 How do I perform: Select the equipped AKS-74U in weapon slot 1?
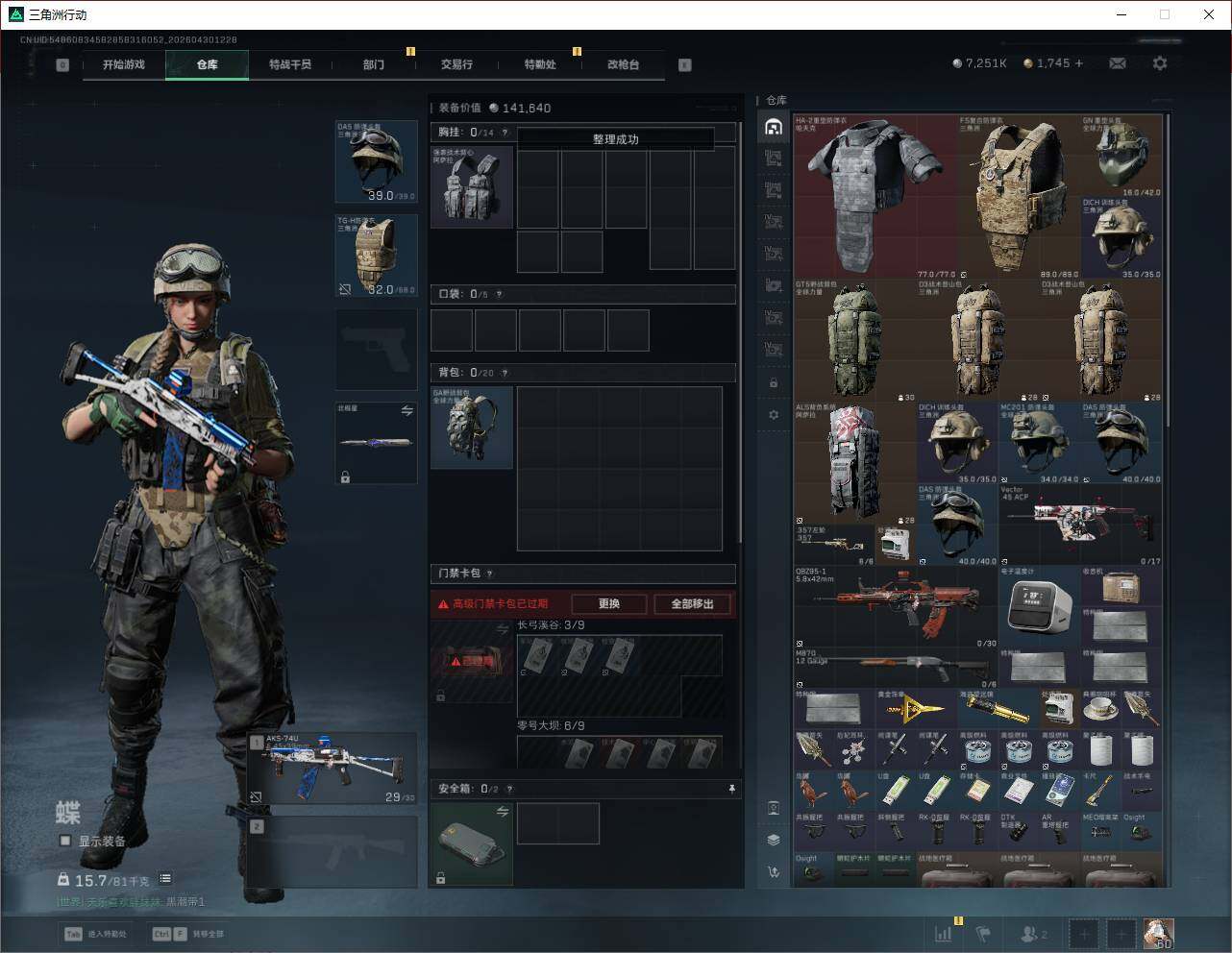(x=333, y=770)
